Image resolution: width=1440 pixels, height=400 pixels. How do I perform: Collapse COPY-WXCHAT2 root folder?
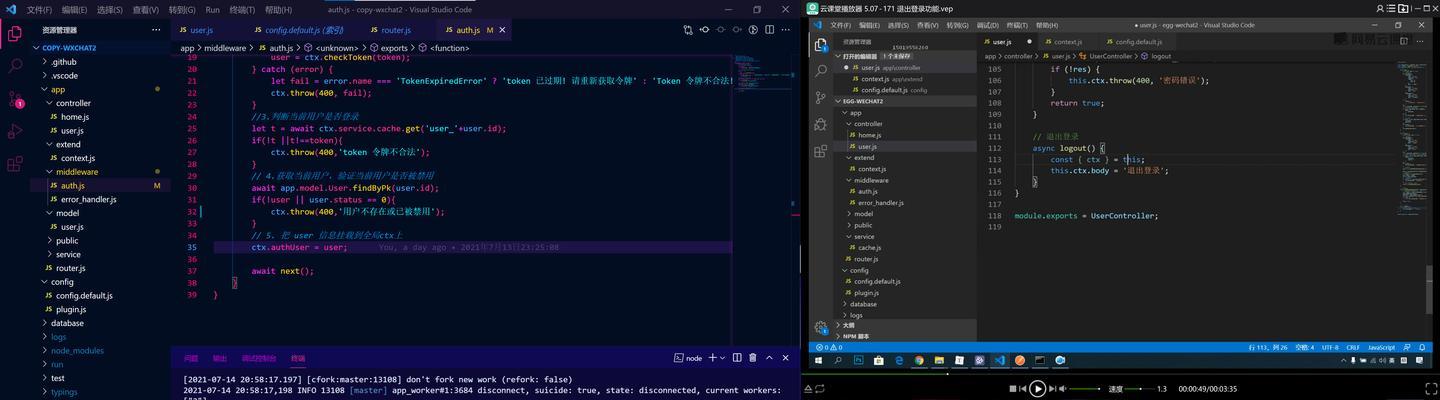pyautogui.click(x=99, y=47)
